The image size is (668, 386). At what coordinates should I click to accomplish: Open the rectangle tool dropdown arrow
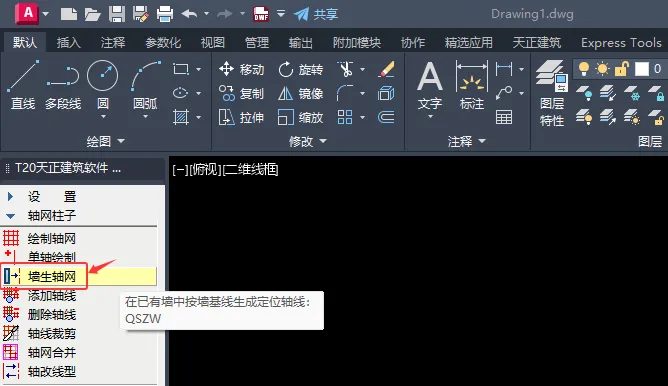199,69
